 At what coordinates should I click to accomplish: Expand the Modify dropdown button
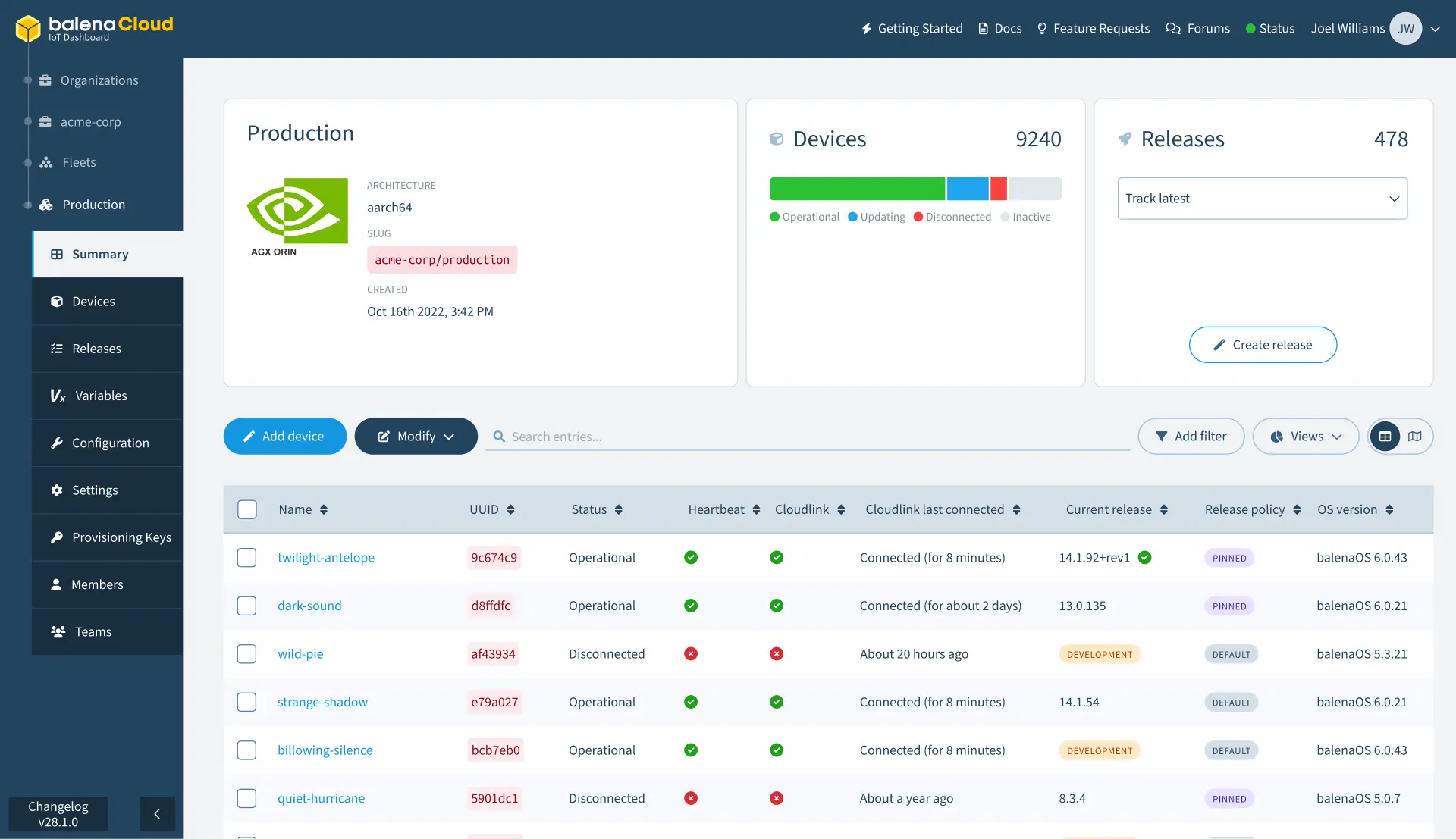[x=416, y=437]
